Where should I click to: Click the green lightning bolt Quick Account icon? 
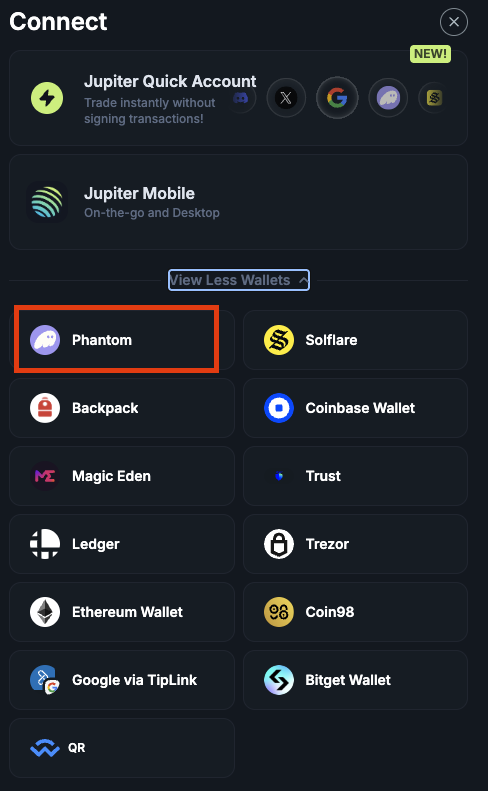pyautogui.click(x=47, y=98)
